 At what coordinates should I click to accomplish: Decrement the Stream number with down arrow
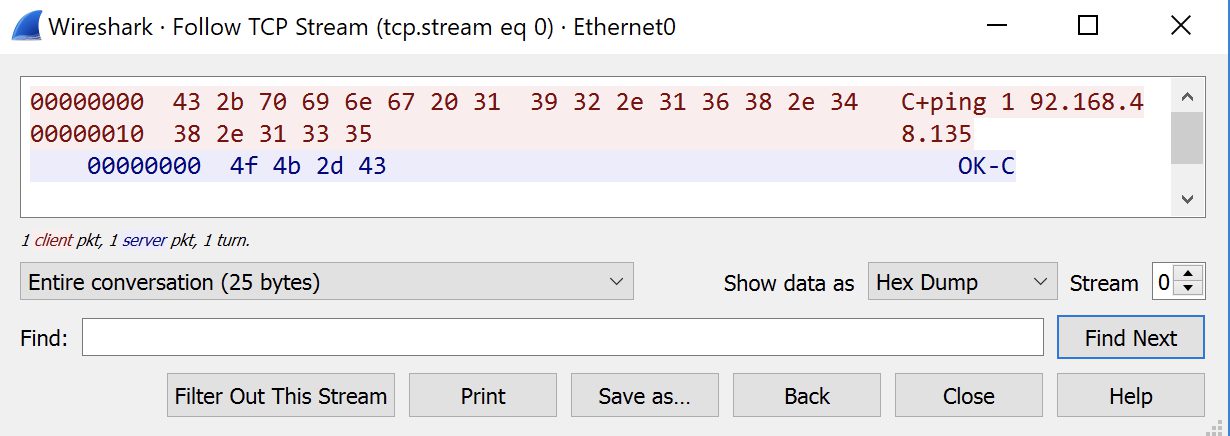(x=1187, y=289)
